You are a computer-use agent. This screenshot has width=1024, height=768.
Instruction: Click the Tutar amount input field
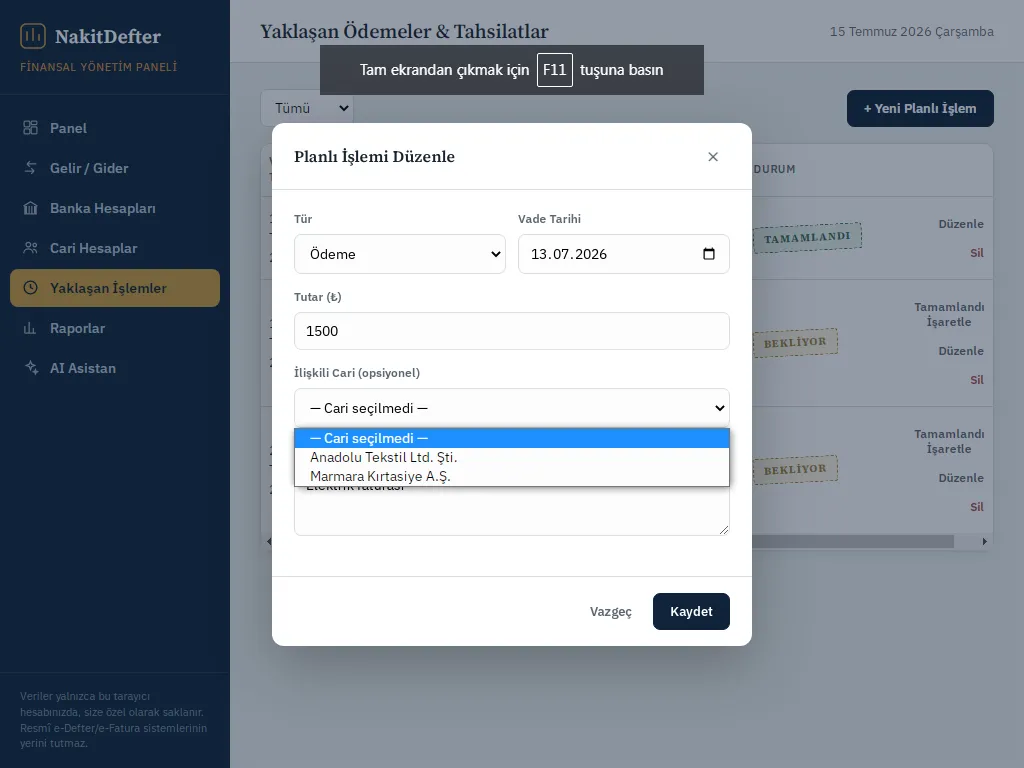click(512, 331)
